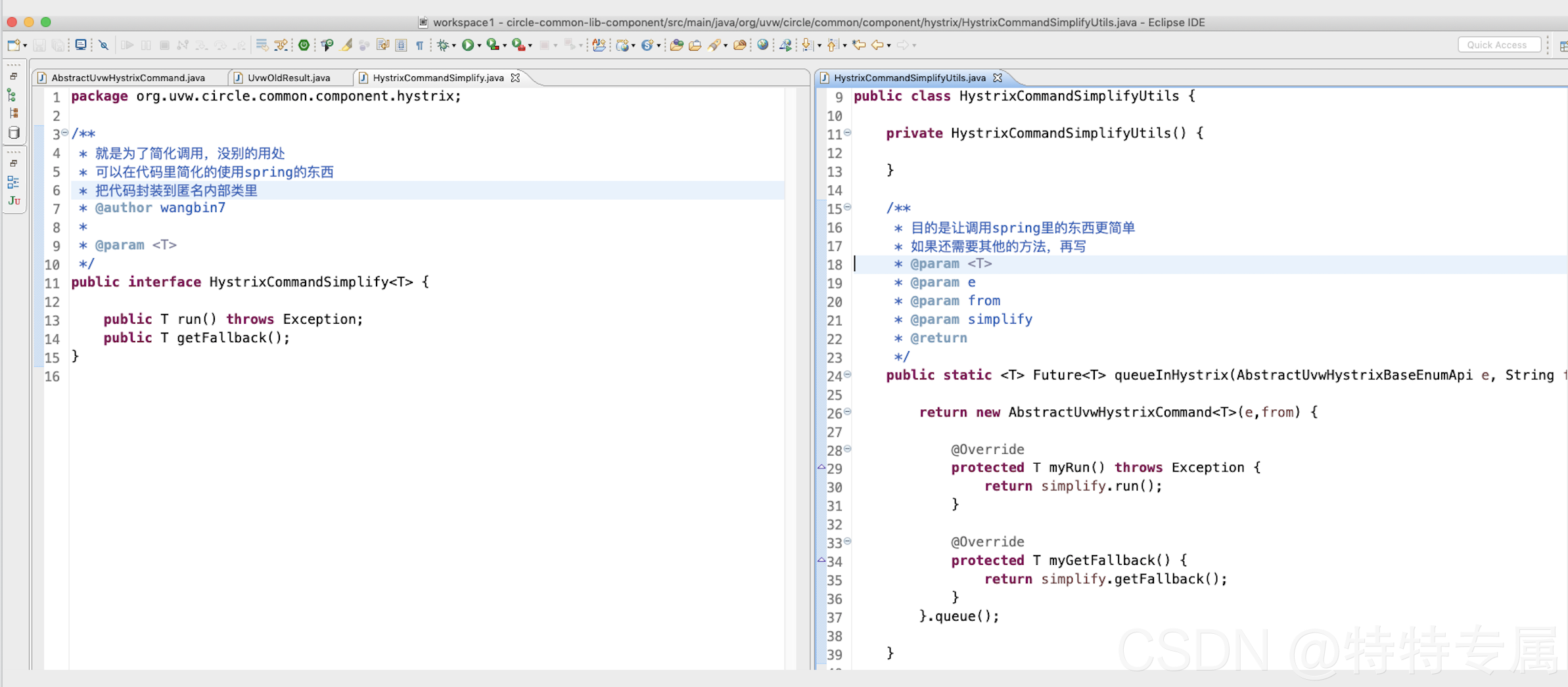Toggle Show Whitespace Characters pilcrow
The height and width of the screenshot is (687, 1568).
(419, 45)
